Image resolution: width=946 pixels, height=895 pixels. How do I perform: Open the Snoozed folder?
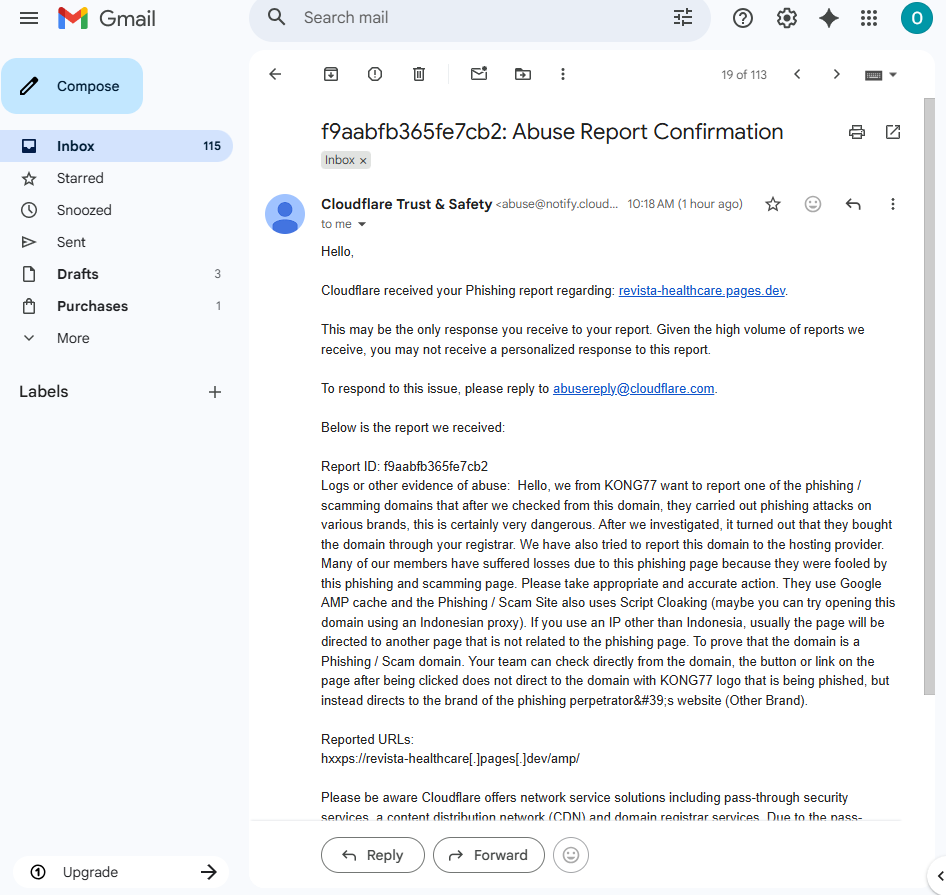pyautogui.click(x=116, y=211)
